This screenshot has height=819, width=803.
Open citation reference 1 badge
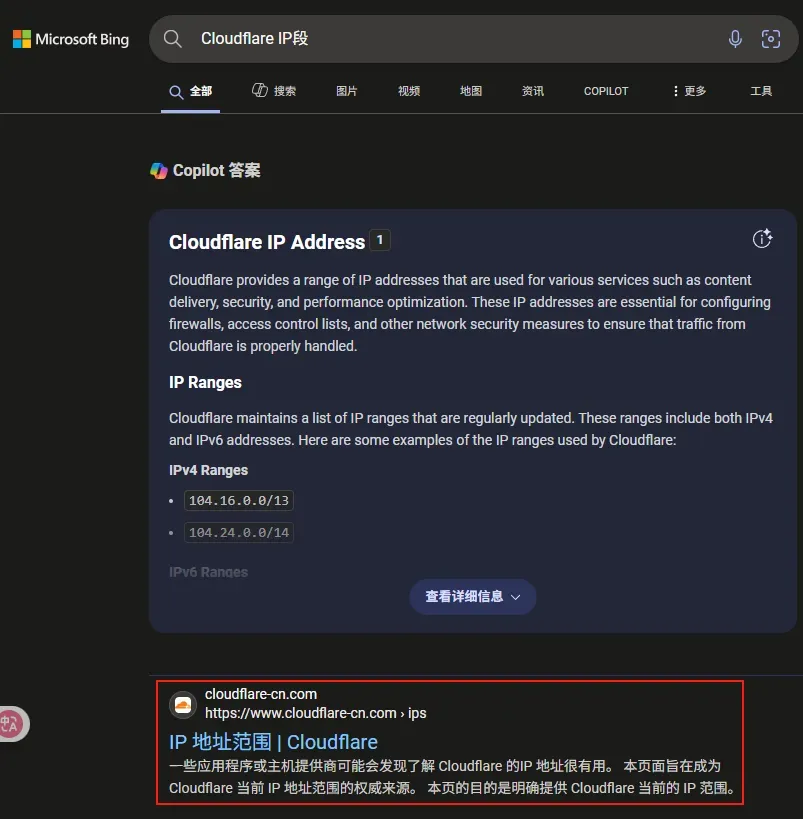(380, 240)
